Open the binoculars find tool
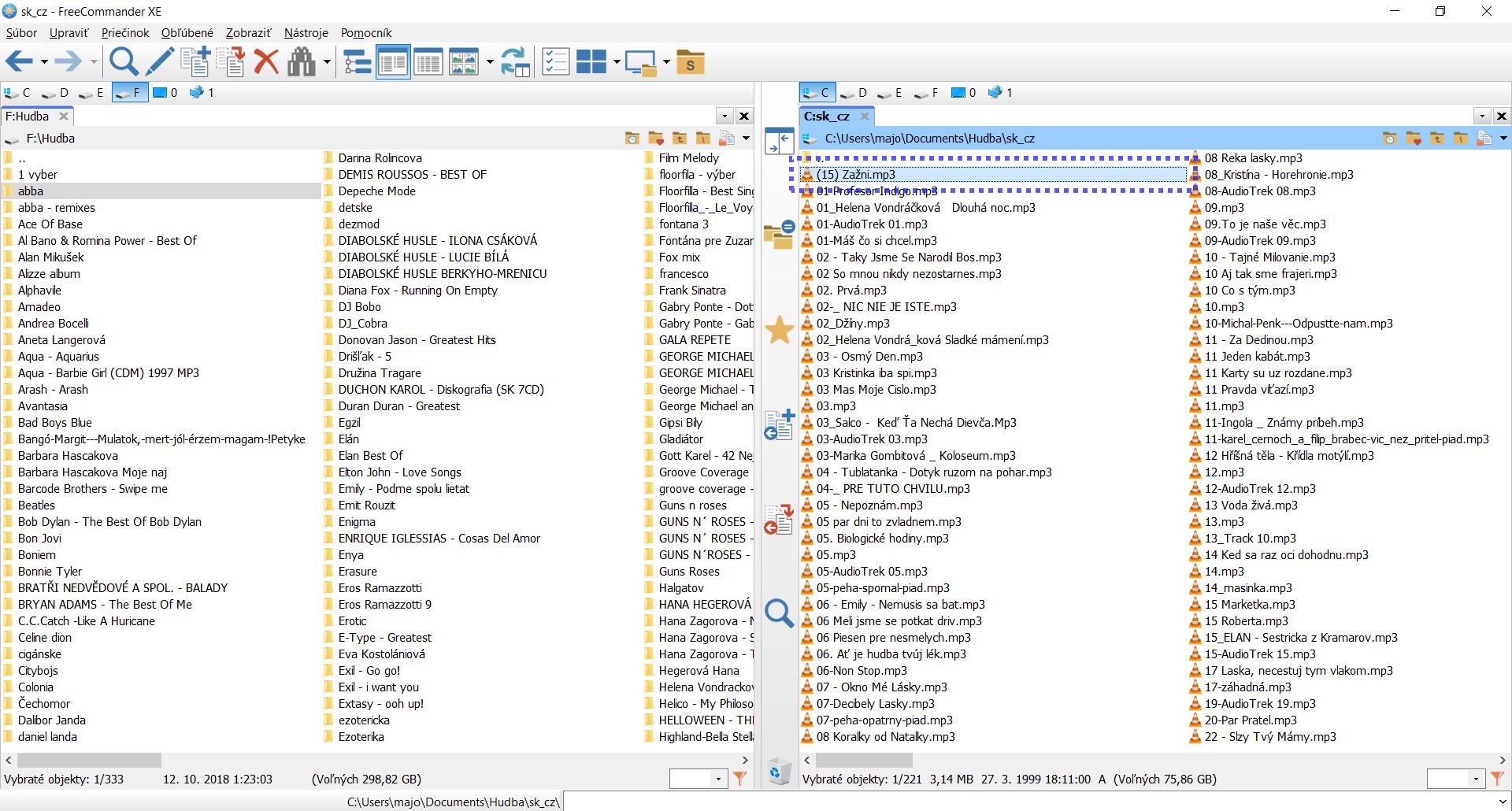Image resolution: width=1512 pixels, height=811 pixels. click(x=302, y=61)
